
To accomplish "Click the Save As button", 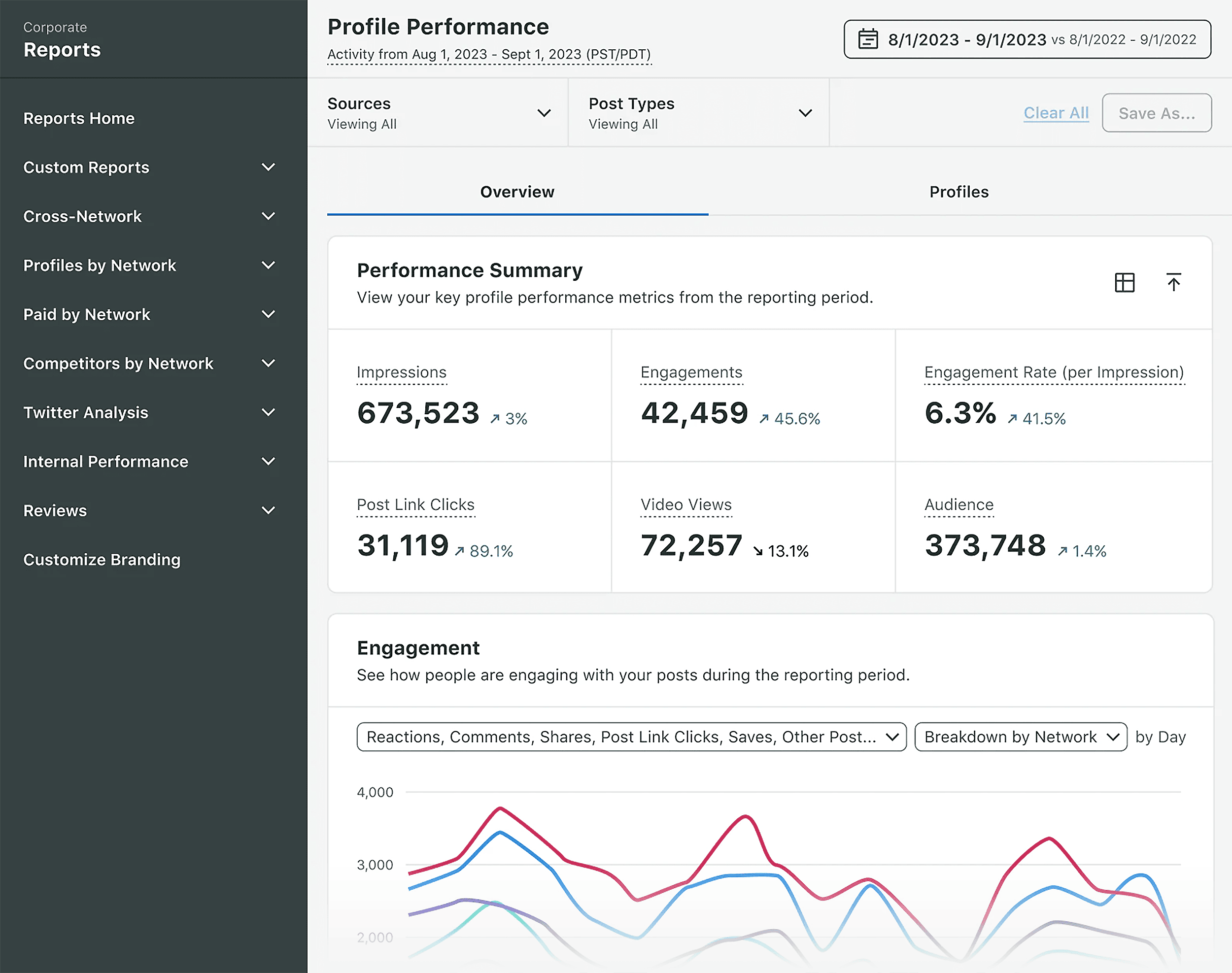I will [1157, 113].
